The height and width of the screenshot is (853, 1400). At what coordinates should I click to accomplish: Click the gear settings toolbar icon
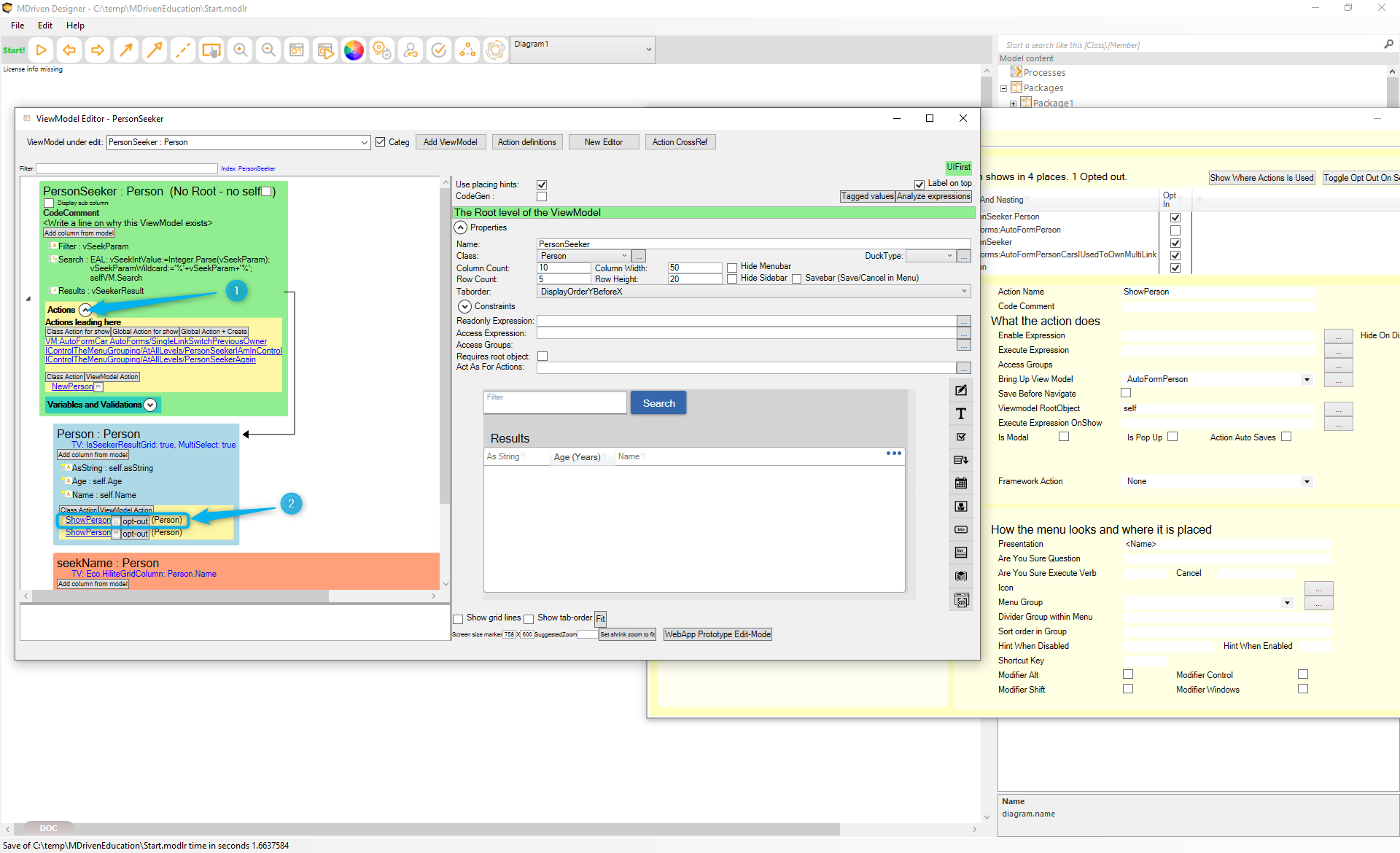pyautogui.click(x=382, y=50)
